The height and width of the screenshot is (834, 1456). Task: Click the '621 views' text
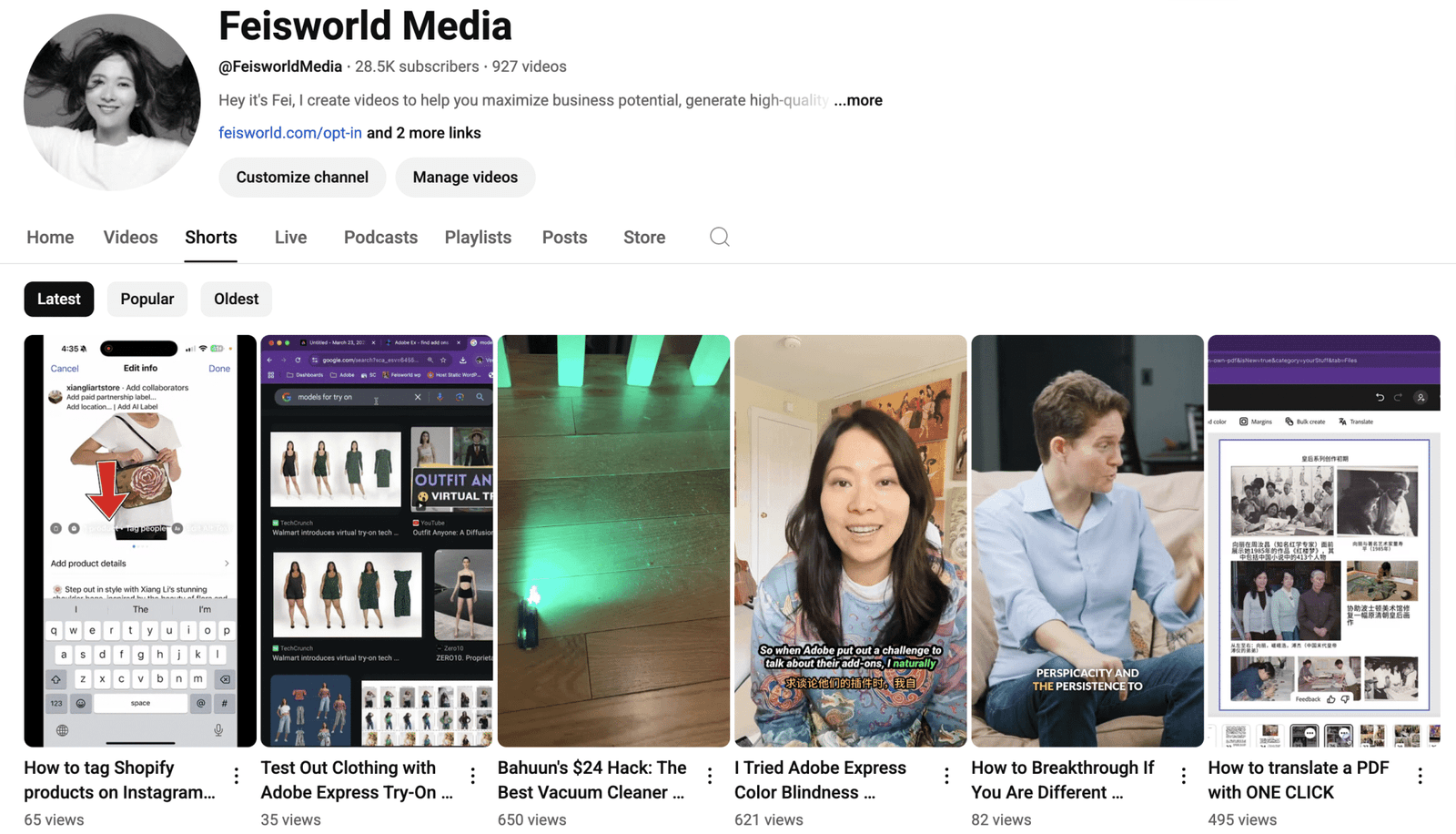pyautogui.click(x=768, y=819)
